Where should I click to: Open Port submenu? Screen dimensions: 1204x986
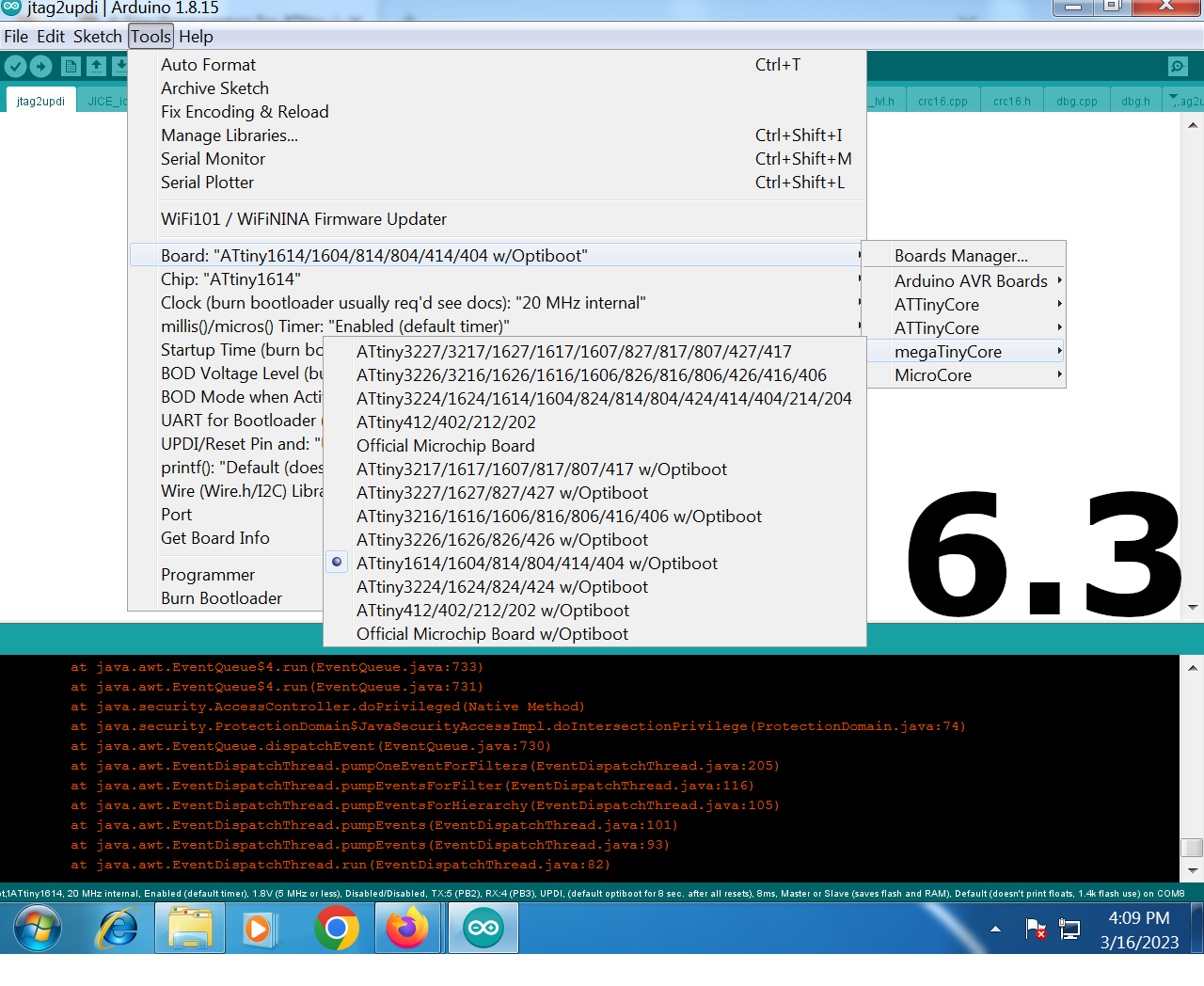(x=226, y=515)
